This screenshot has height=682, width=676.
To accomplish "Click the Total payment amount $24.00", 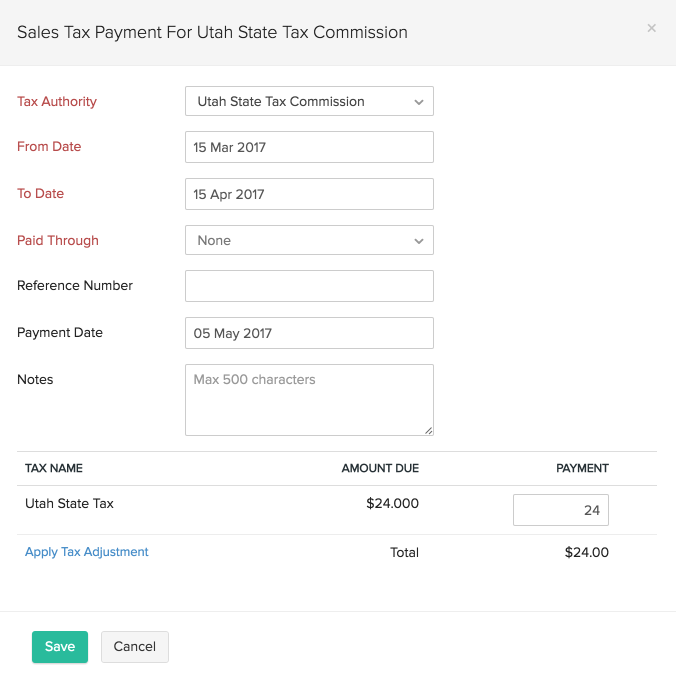I will click(x=586, y=552).
